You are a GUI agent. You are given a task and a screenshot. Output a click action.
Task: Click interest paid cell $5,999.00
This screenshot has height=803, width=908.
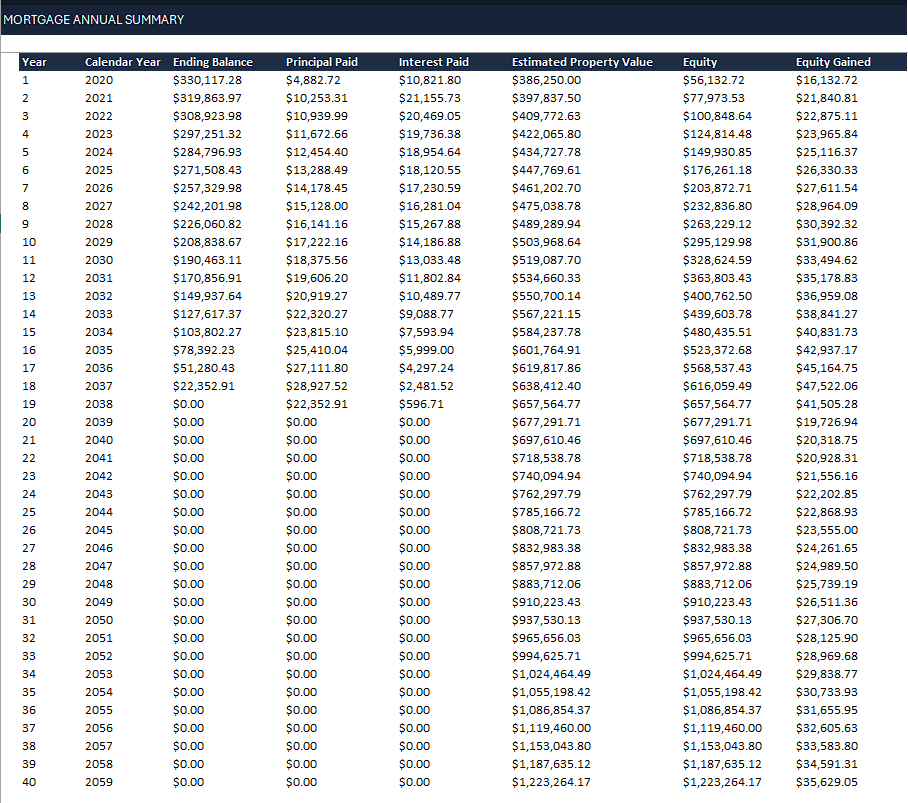tap(426, 350)
